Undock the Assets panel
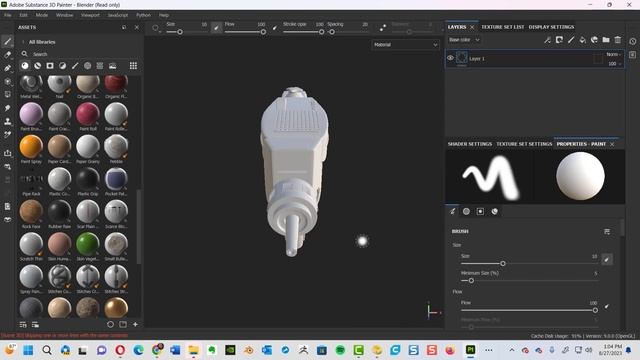Viewport: 640px width, 360px height. point(124,27)
